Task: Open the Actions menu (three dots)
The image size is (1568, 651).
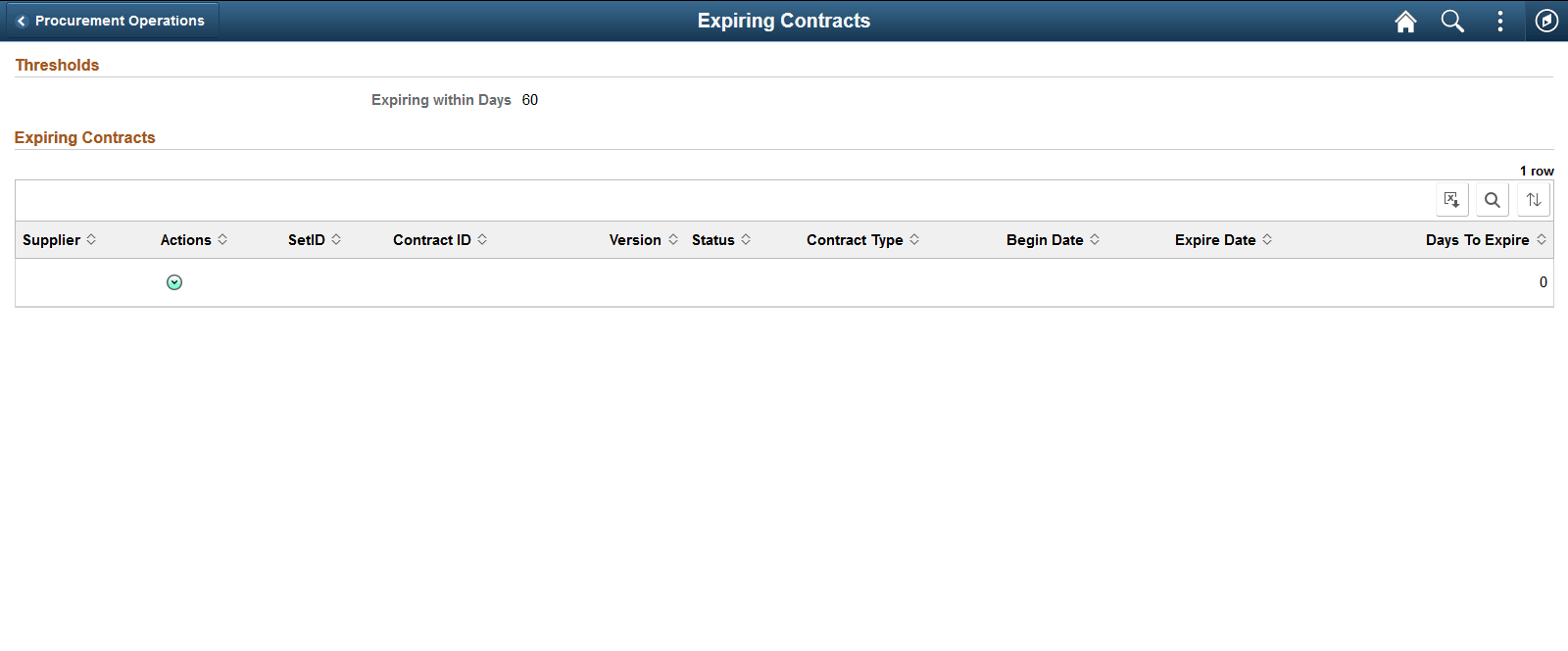Action: tap(1499, 21)
